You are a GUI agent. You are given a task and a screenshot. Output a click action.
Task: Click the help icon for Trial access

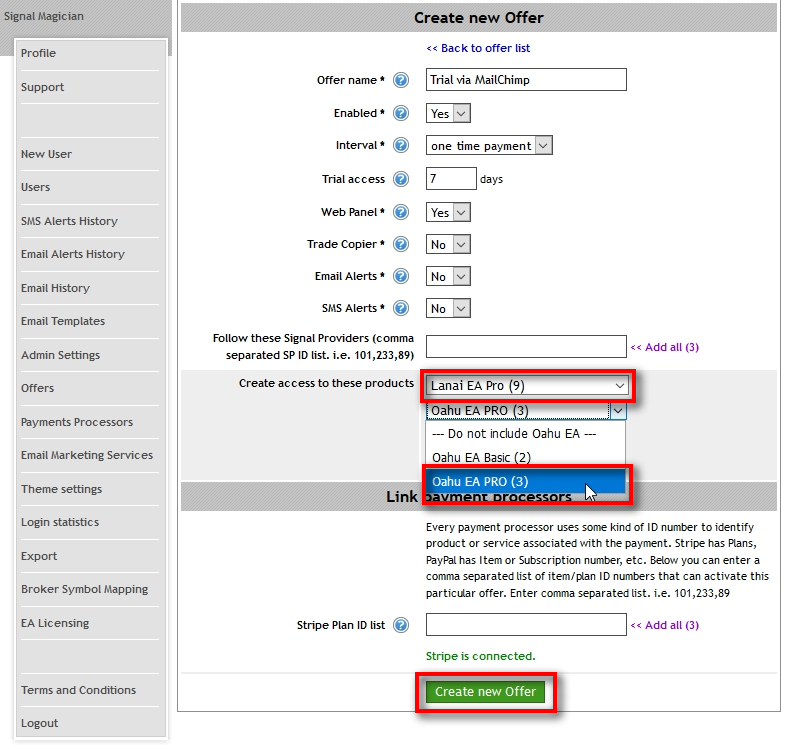(401, 180)
